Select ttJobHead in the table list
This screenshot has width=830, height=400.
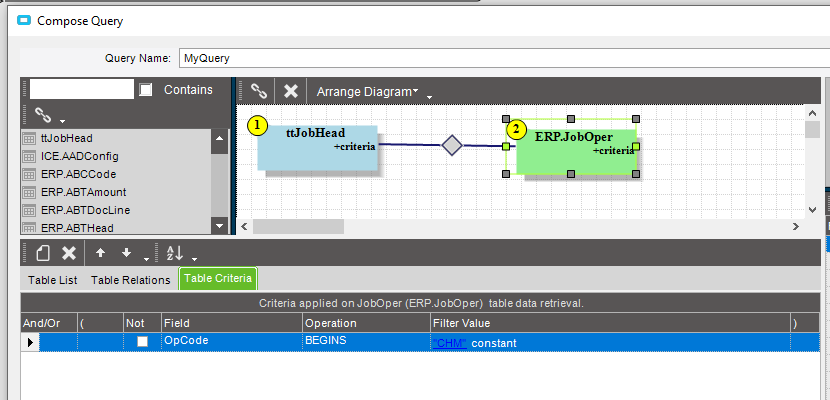[67, 138]
